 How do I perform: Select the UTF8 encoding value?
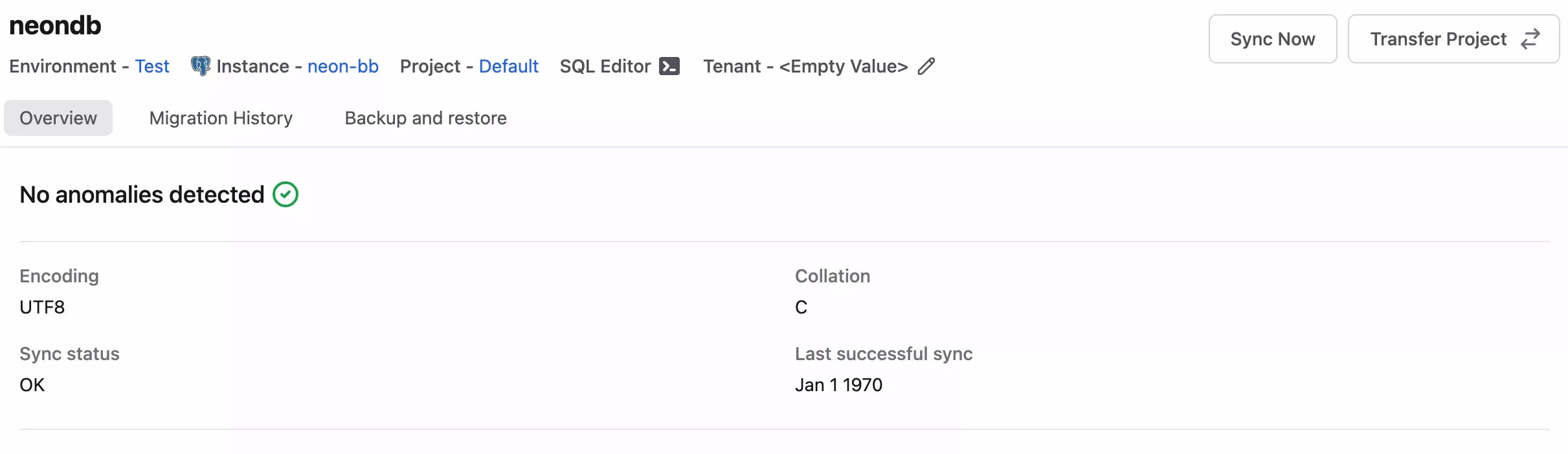coord(42,307)
